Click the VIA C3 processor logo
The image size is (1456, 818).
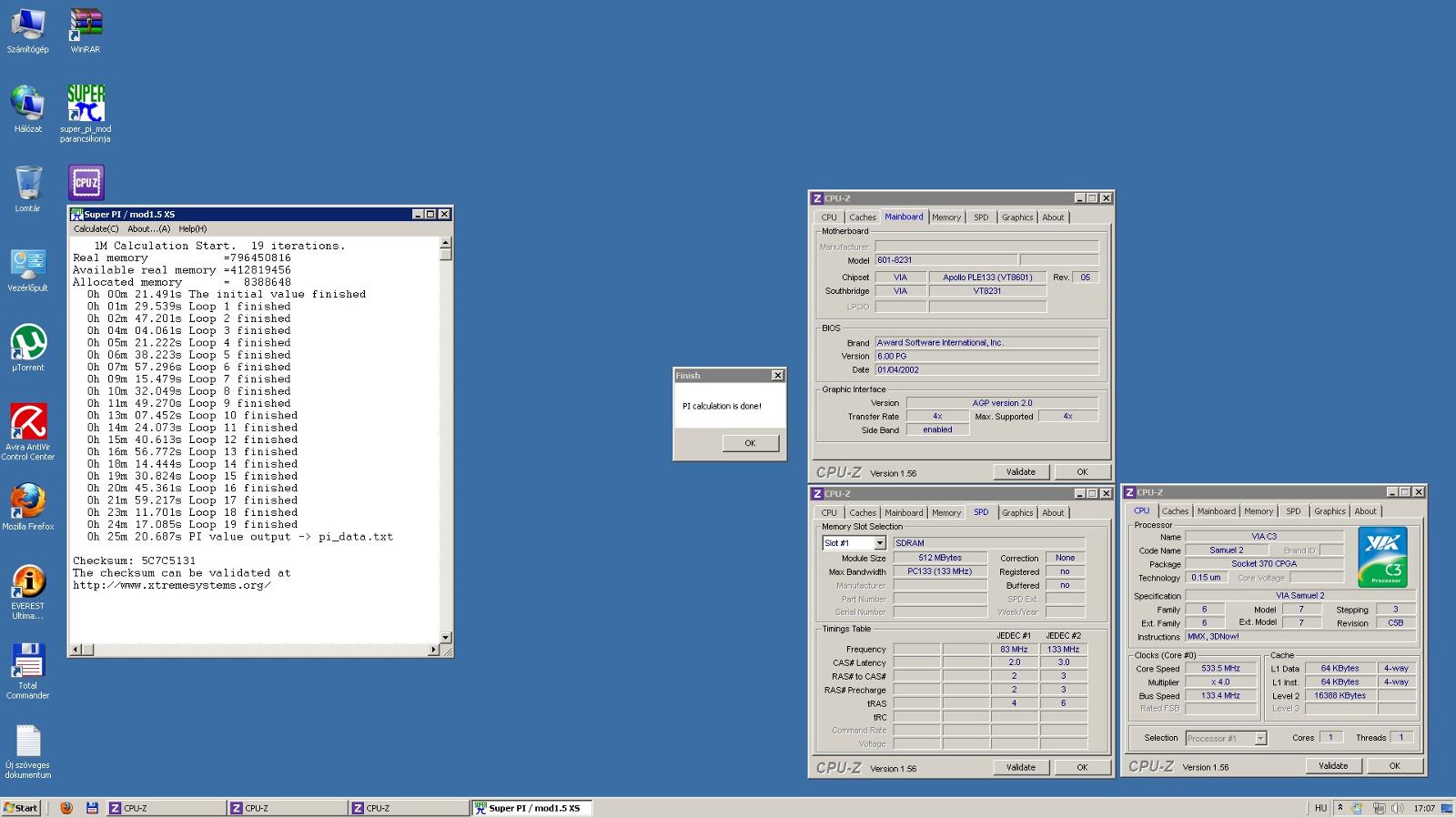pos(1382,557)
